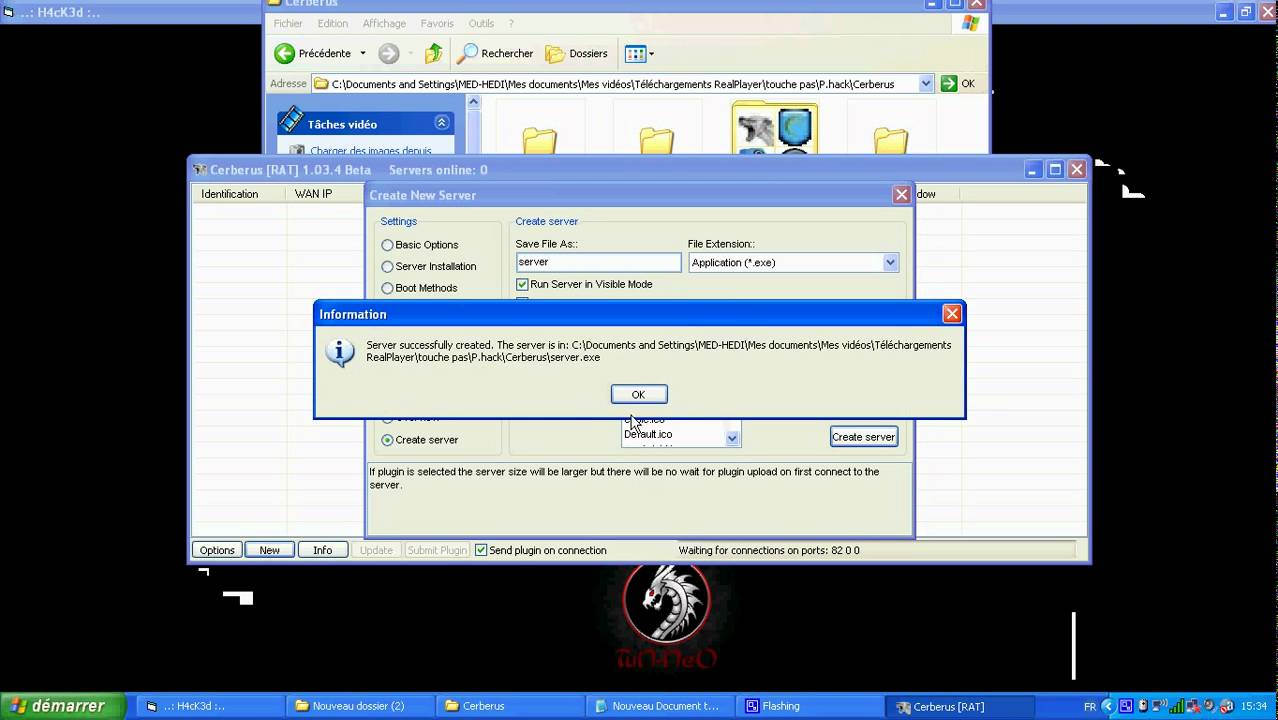Select the Boot Methods radio button
Viewport: 1278px width, 720px height.
pyautogui.click(x=387, y=288)
